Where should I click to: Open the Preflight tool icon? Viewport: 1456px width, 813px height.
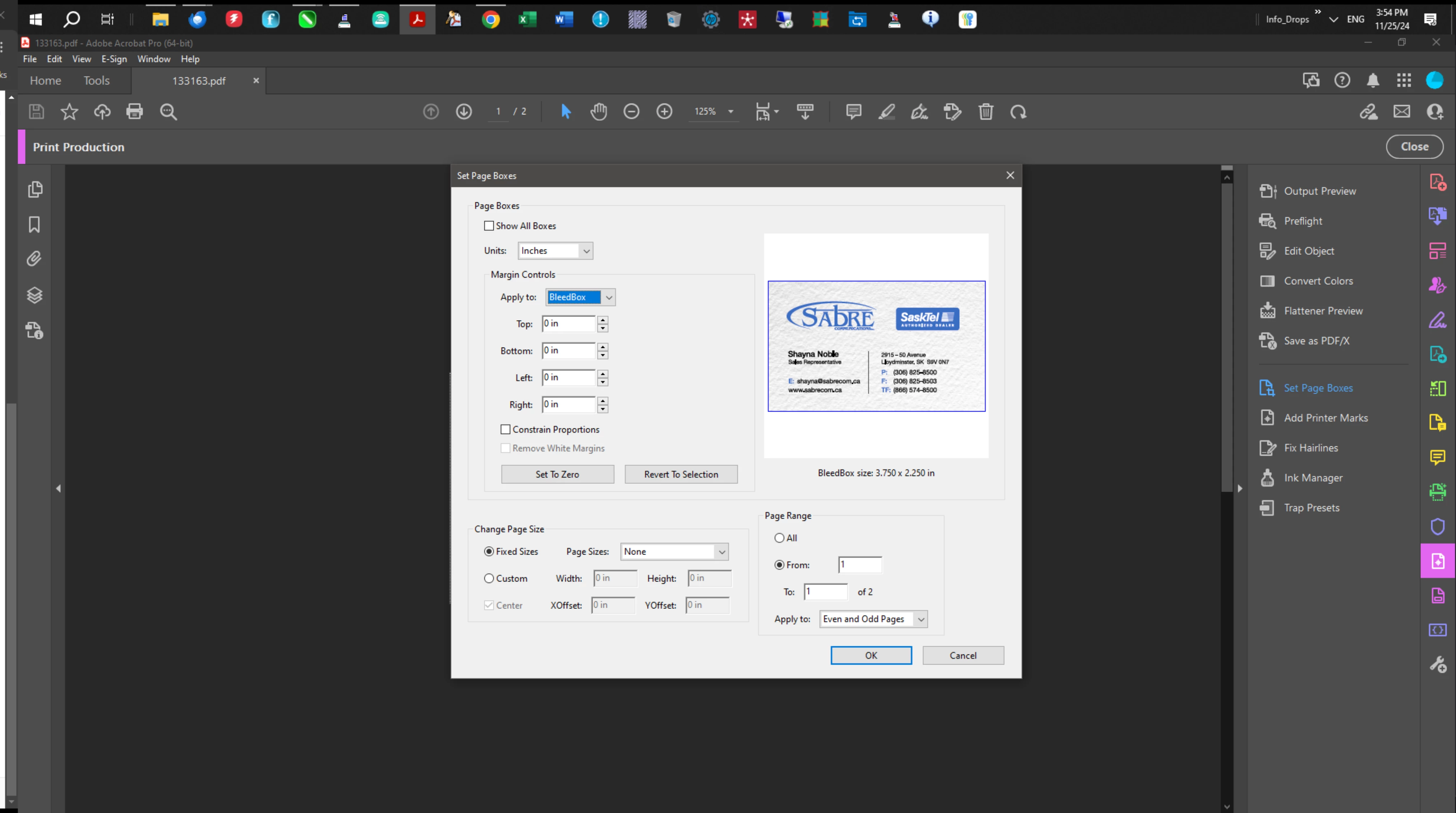[1267, 221]
